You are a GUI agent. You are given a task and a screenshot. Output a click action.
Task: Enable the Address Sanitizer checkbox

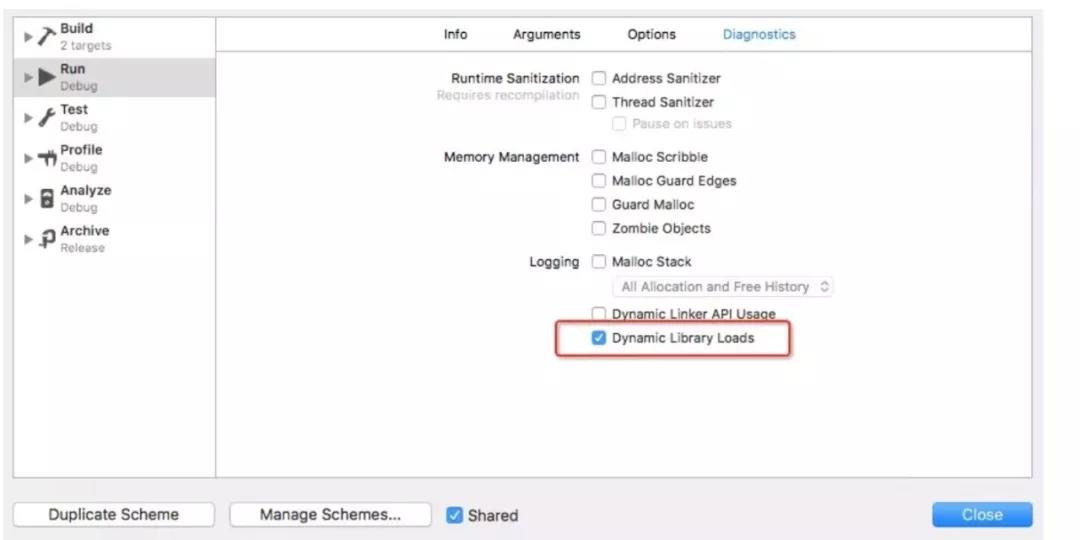coord(599,78)
